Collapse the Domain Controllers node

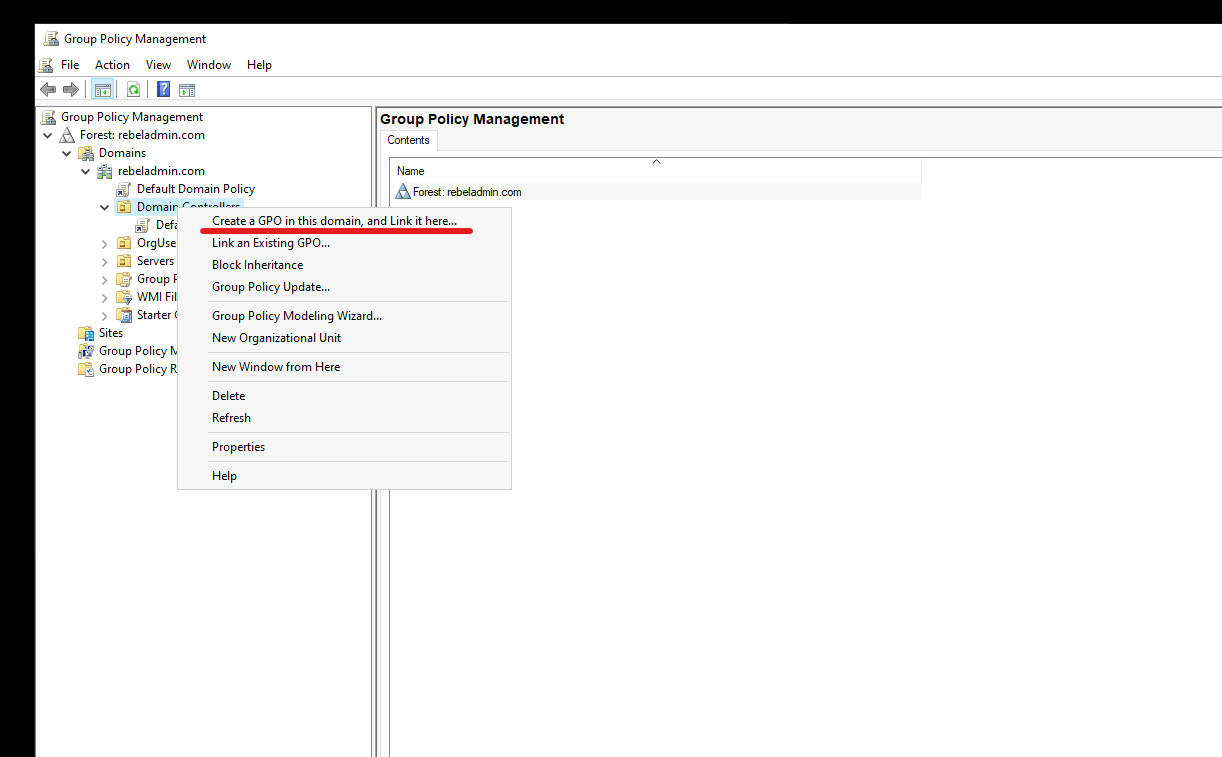pos(105,207)
